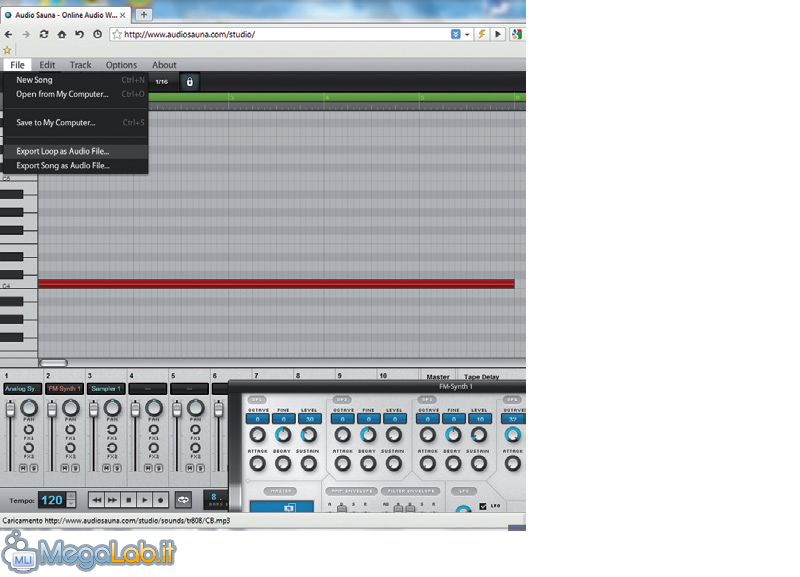Toggle the snap lock icon

click(x=190, y=82)
